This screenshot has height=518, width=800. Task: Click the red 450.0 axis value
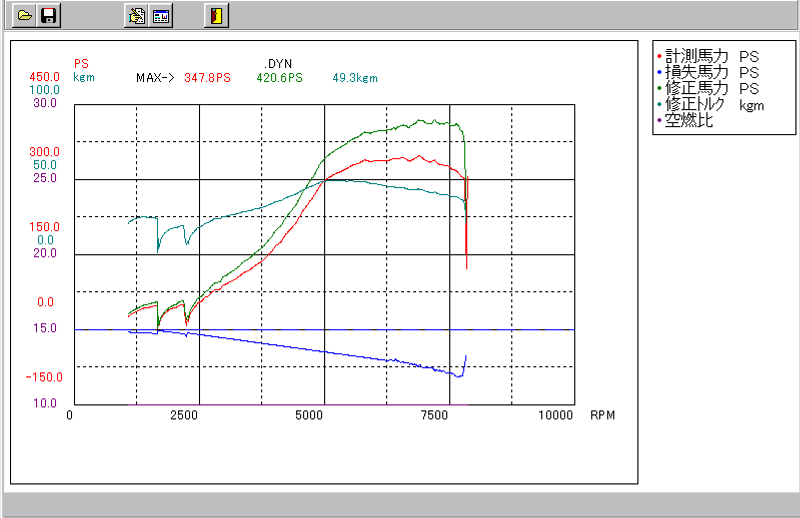[44, 77]
